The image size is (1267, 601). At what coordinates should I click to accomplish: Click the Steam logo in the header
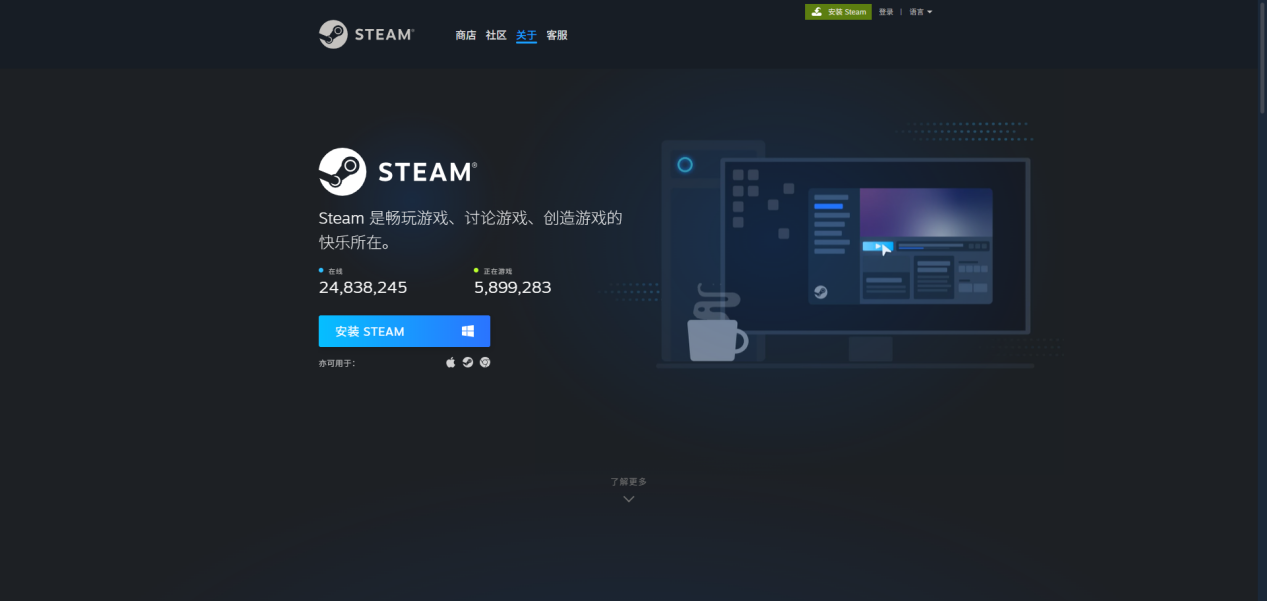click(366, 34)
